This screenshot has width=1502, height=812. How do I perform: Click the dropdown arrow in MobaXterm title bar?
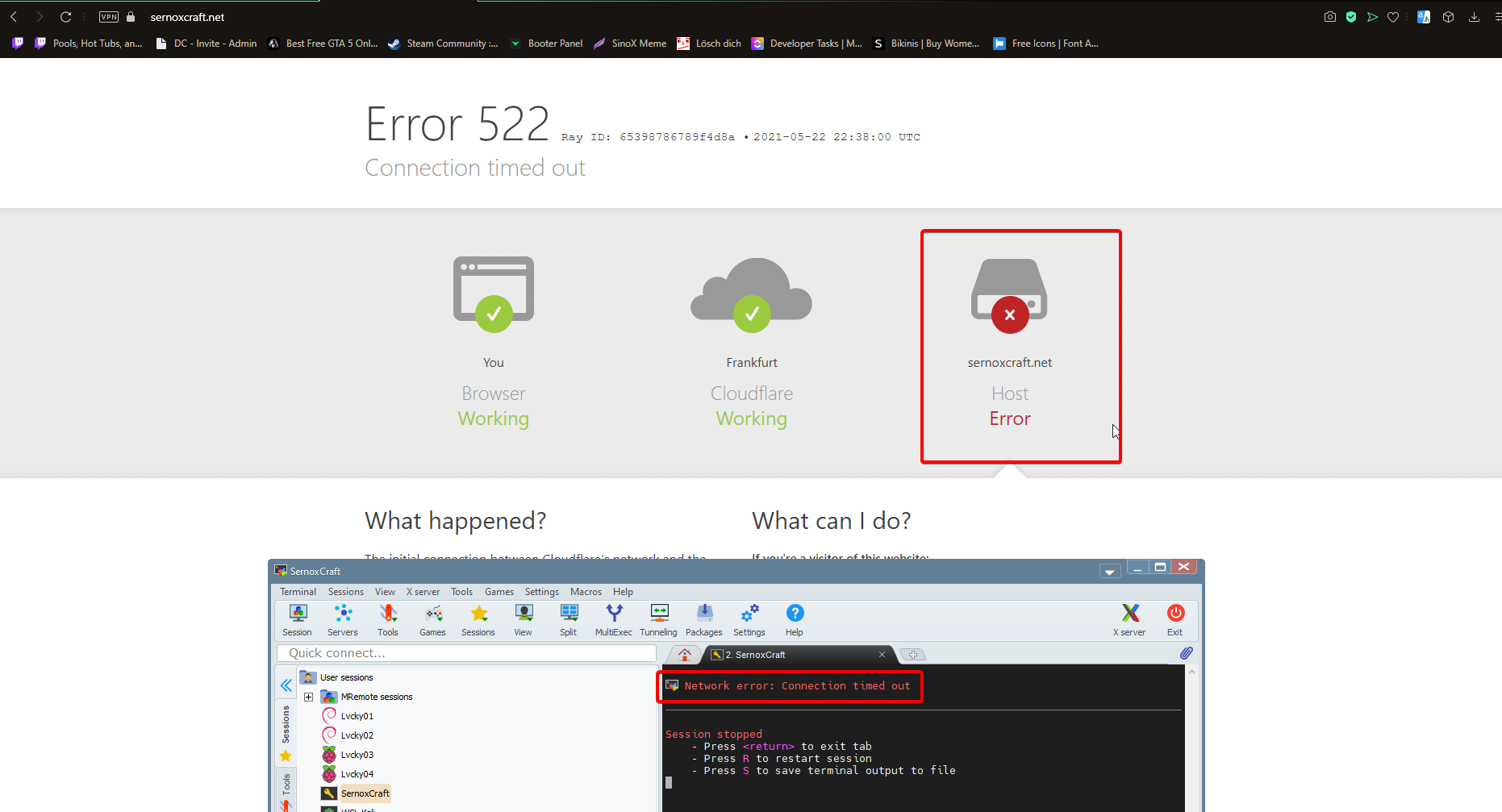coord(1110,572)
